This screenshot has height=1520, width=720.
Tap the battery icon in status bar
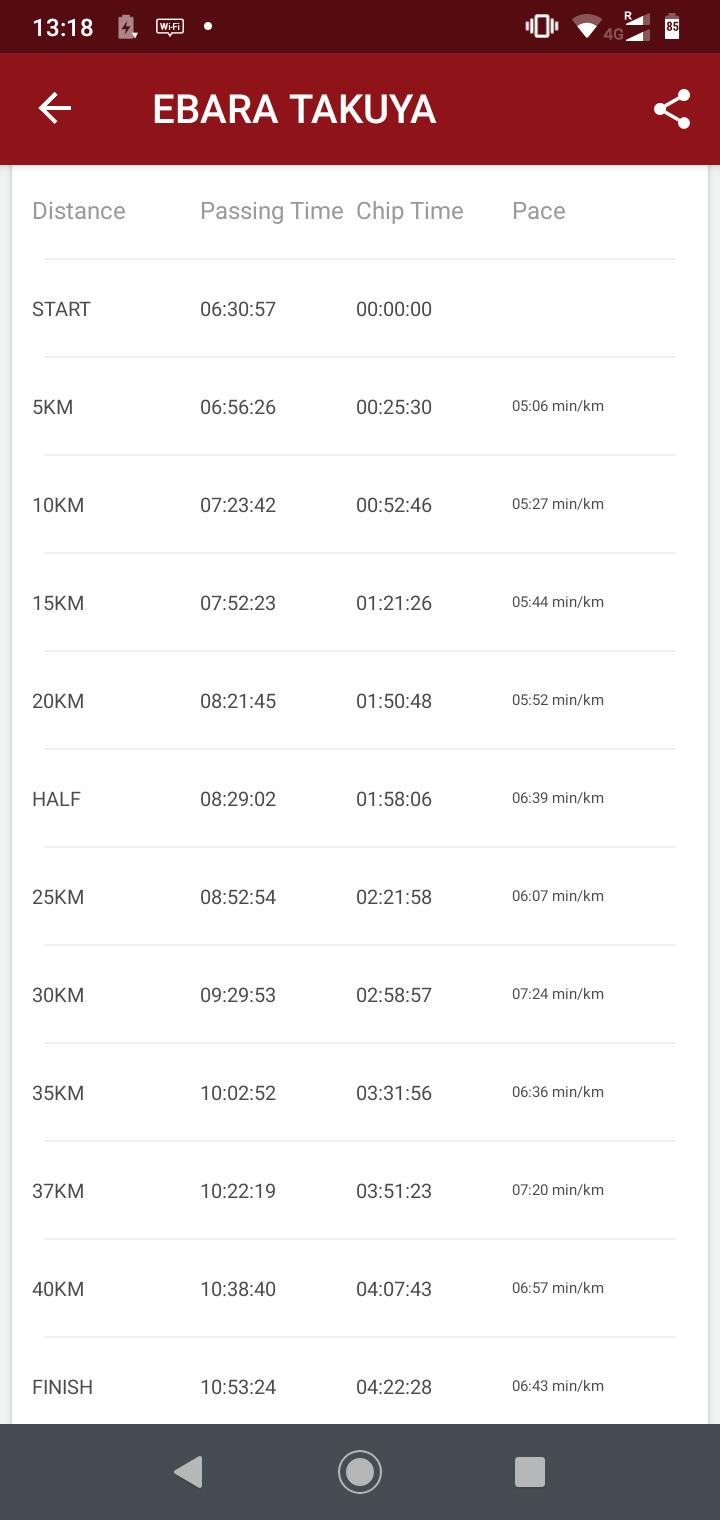672,27
